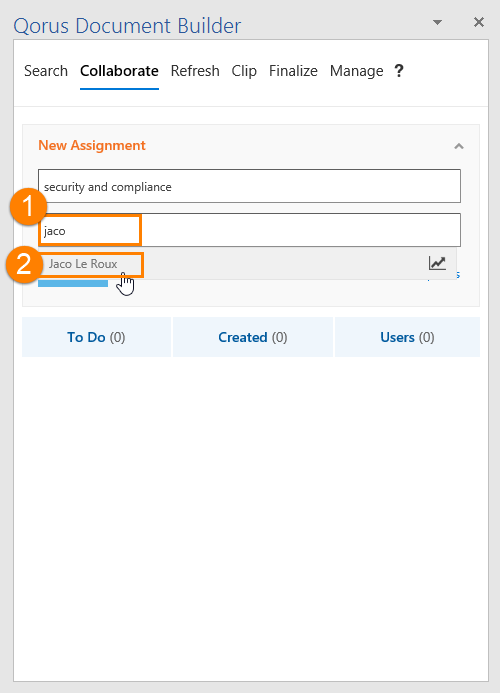Switch to the Search tab
The width and height of the screenshot is (500, 693).
[46, 71]
